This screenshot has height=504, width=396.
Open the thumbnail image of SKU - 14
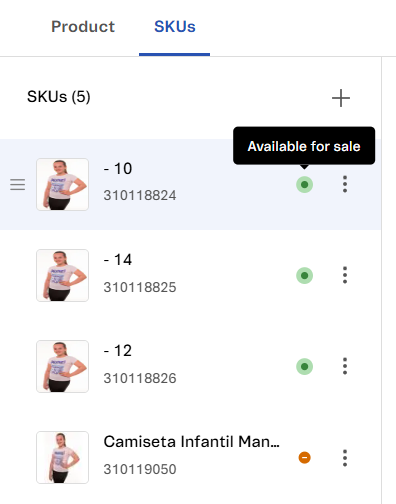click(x=62, y=275)
